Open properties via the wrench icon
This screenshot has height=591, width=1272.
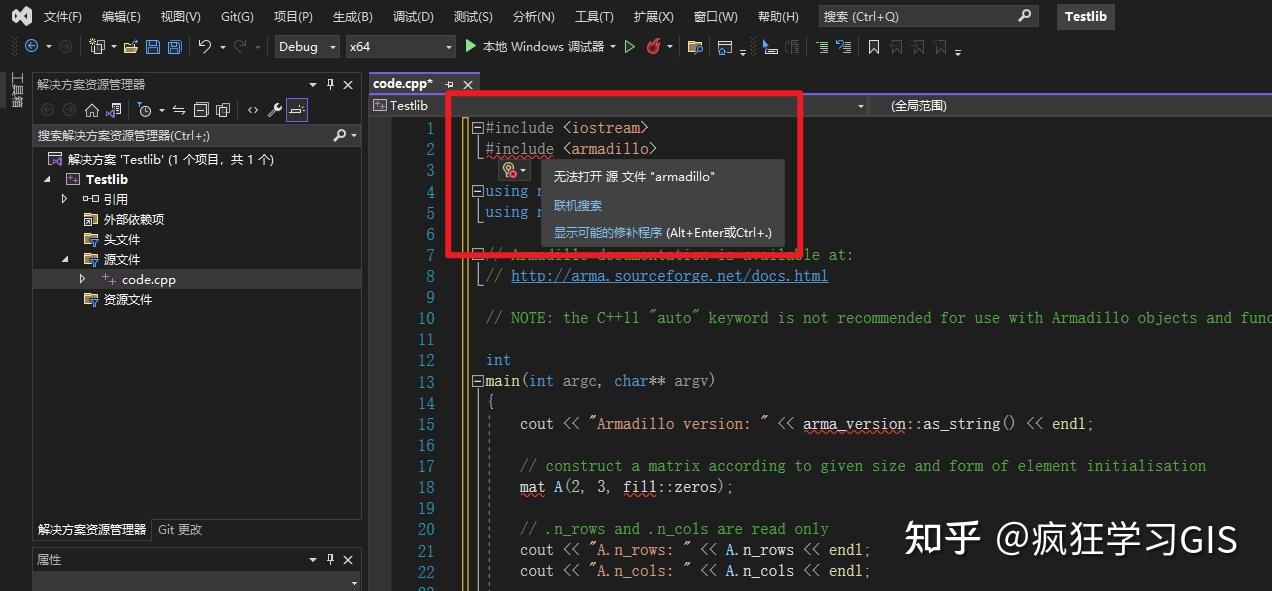coord(275,110)
